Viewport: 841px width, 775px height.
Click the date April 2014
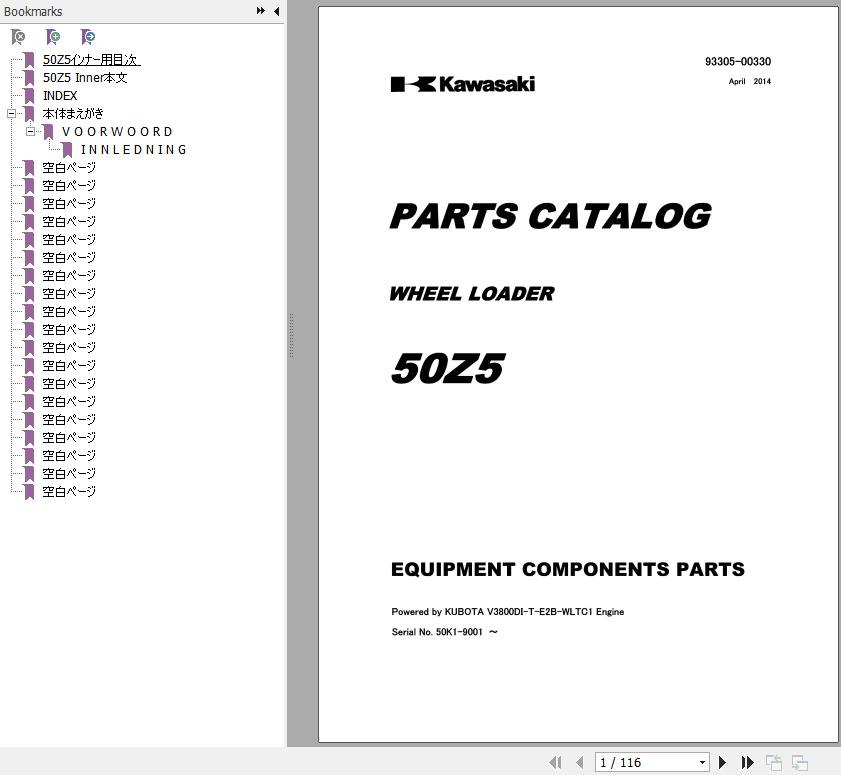(750, 82)
